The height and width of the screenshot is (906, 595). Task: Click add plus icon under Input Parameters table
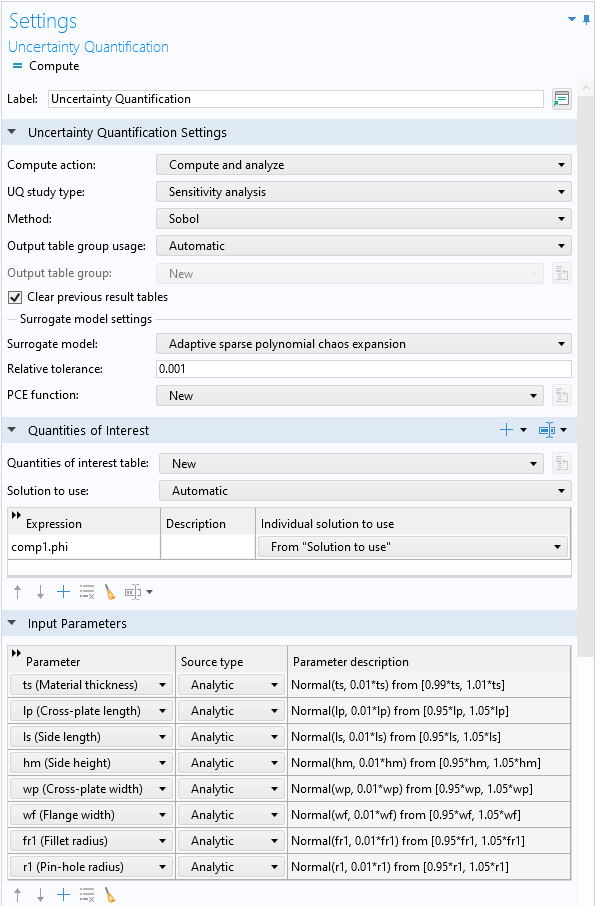point(64,895)
